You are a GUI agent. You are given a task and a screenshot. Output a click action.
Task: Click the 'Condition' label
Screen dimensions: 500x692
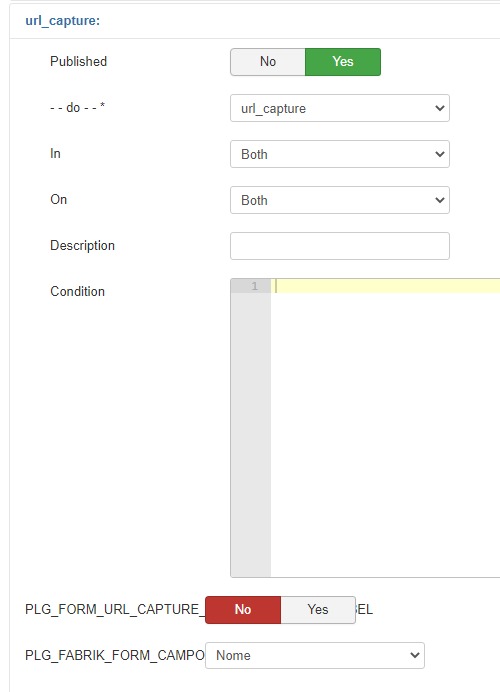pyautogui.click(x=78, y=291)
